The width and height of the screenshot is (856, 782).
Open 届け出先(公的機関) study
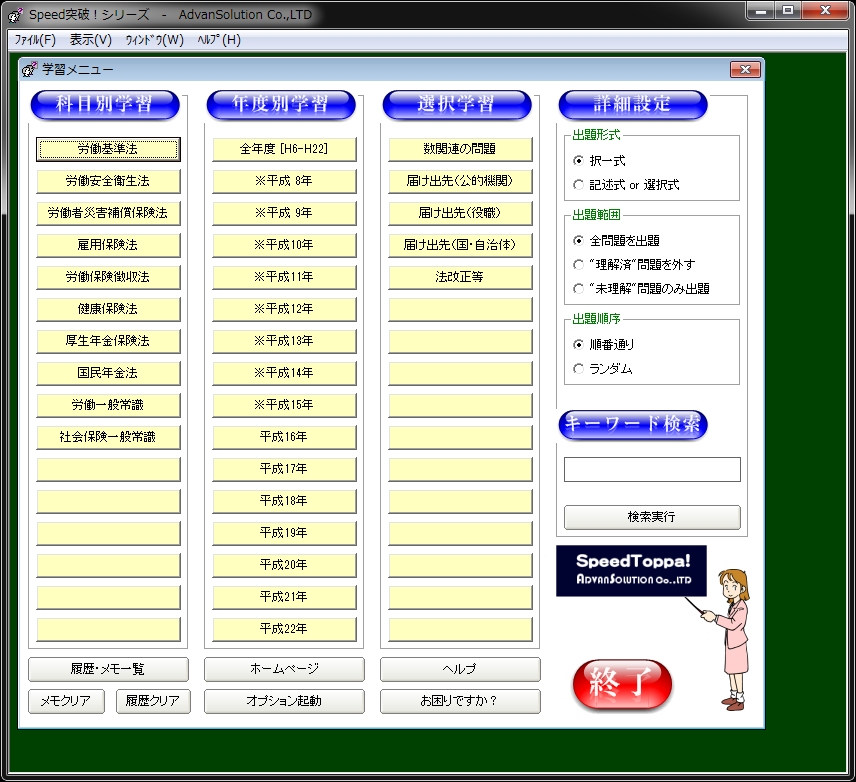(460, 181)
